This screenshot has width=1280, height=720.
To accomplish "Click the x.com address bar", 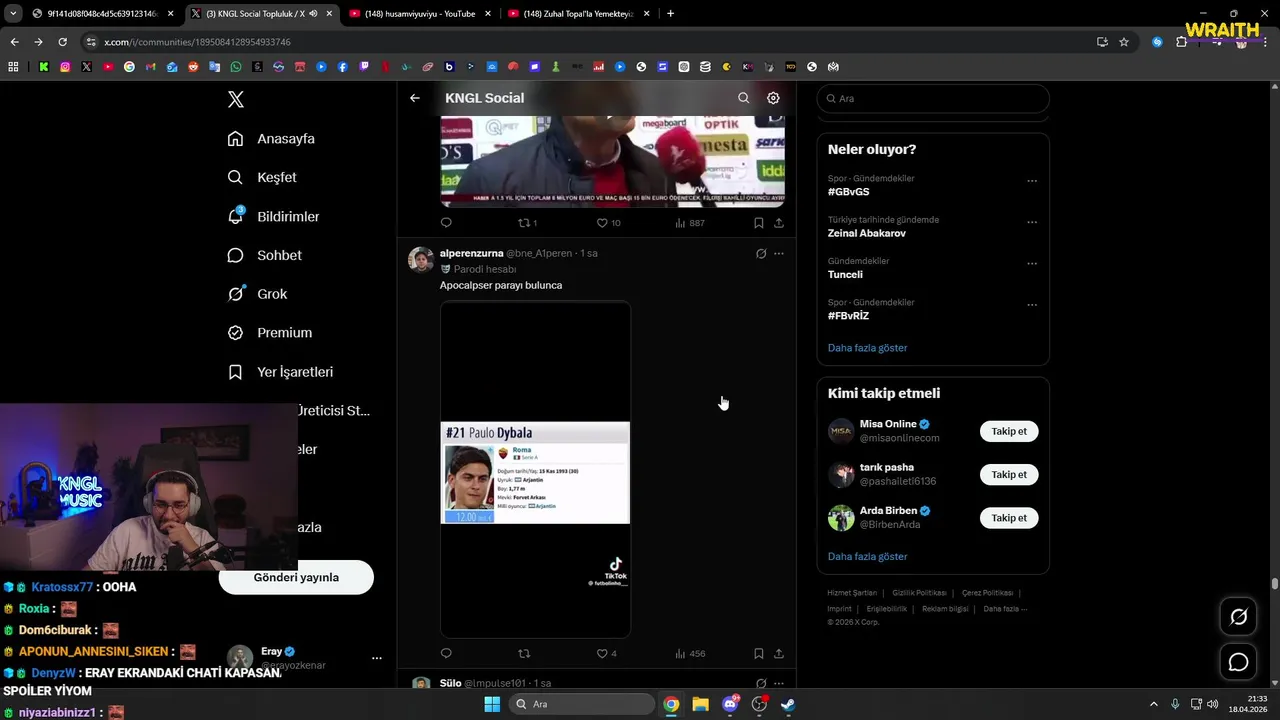I will (590, 42).
